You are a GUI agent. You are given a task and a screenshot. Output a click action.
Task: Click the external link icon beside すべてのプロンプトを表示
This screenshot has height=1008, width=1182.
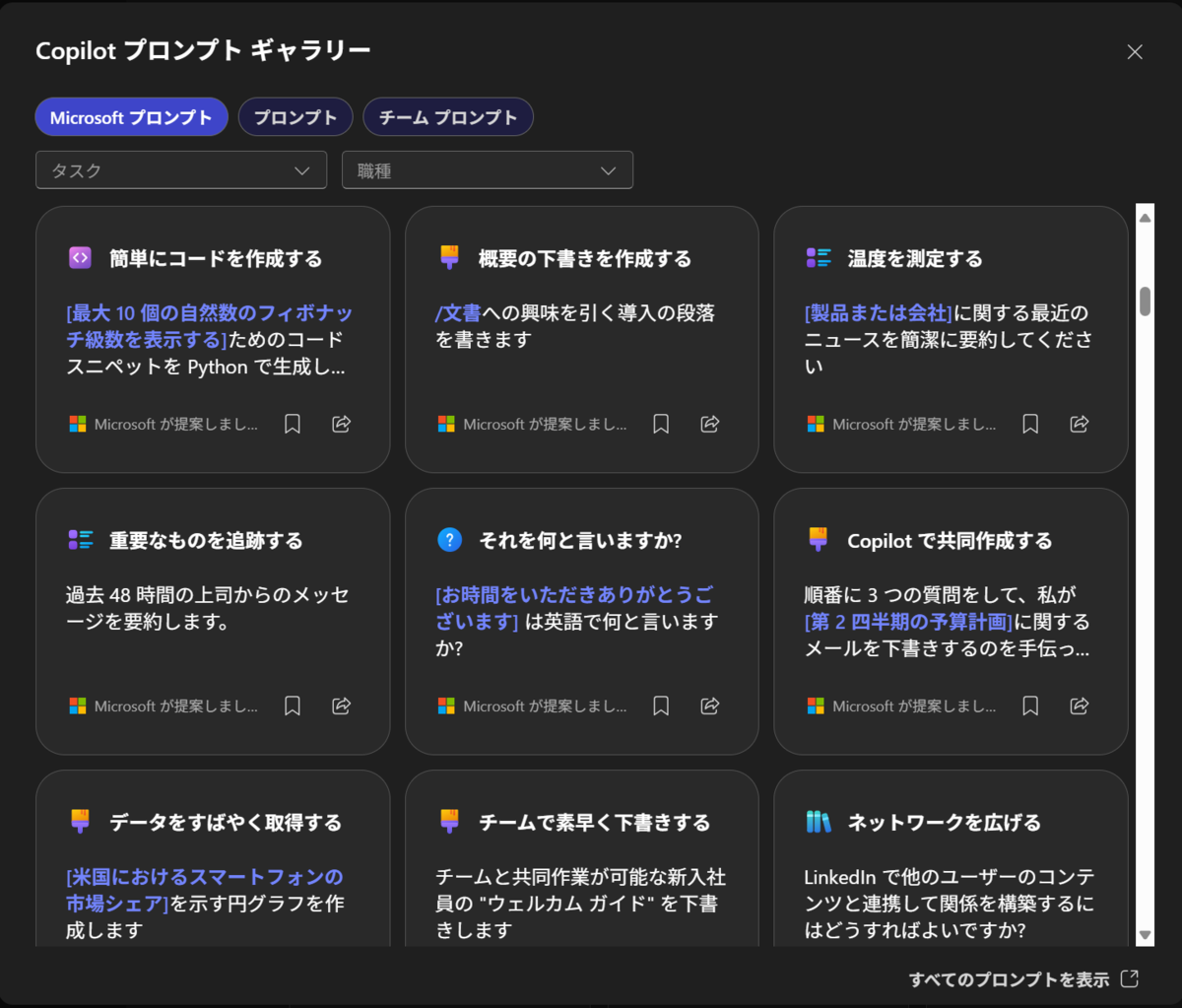click(1130, 978)
